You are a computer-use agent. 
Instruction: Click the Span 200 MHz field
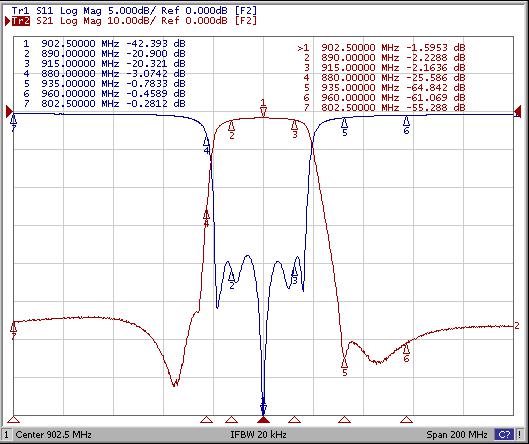point(457,434)
